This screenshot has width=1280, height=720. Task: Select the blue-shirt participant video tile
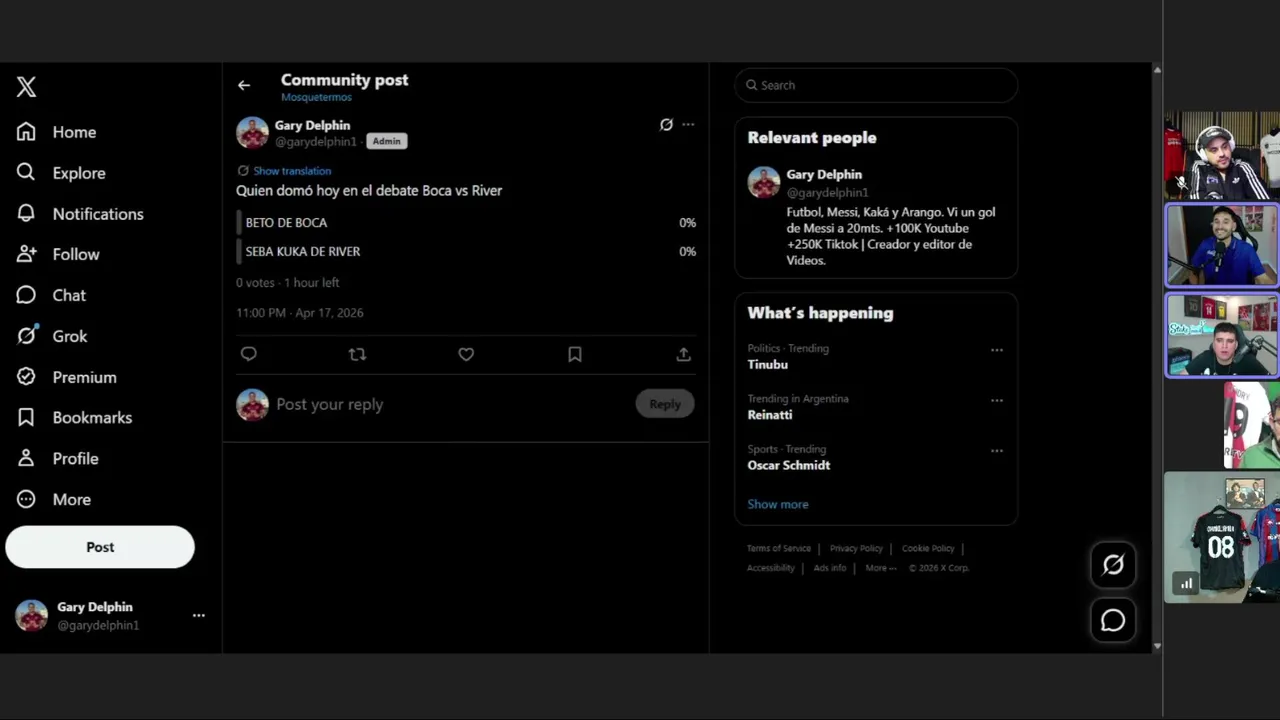[1222, 245]
